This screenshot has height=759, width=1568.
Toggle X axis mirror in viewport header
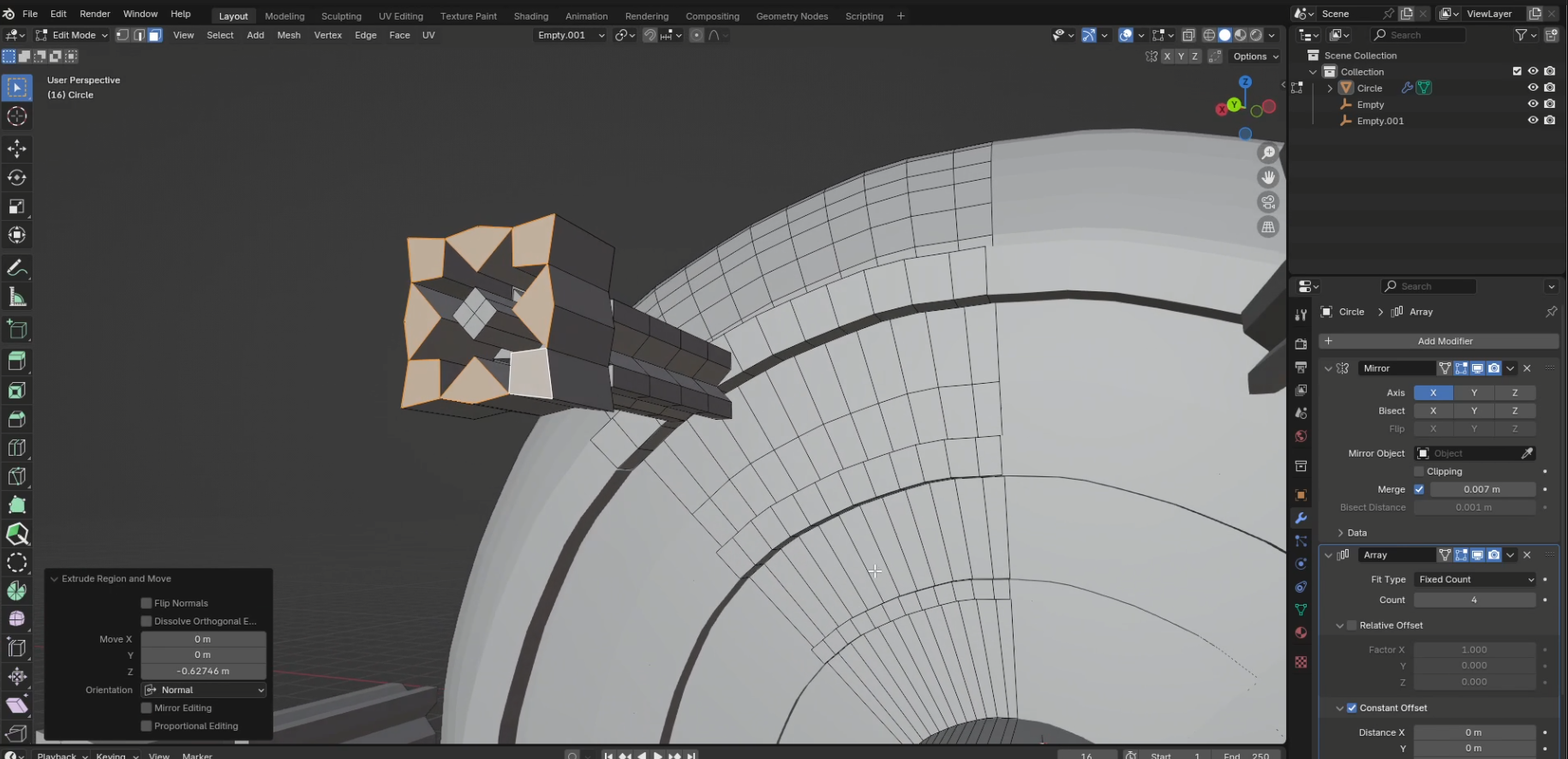pos(1167,57)
